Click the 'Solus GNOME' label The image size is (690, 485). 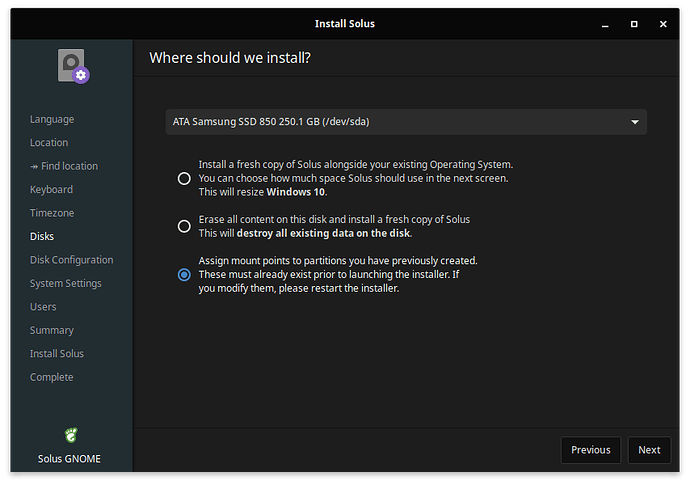tap(69, 459)
